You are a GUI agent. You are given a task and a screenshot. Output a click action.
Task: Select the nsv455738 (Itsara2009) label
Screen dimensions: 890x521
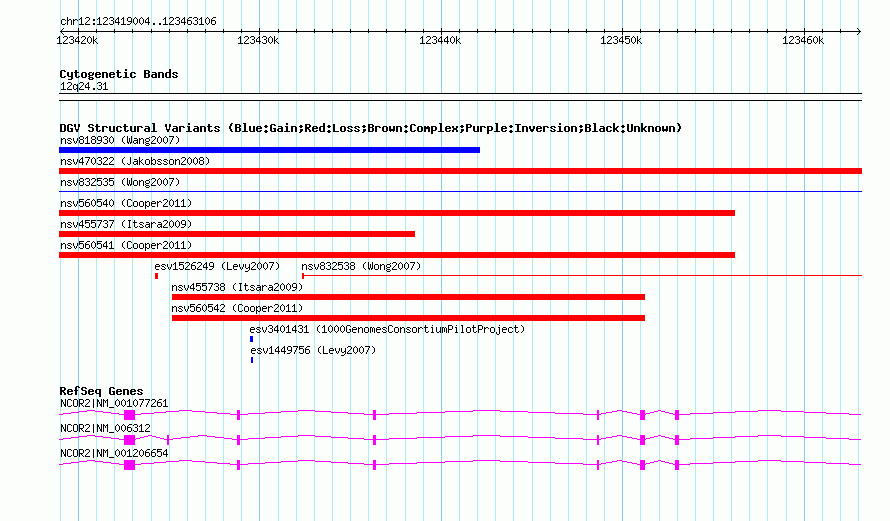(x=237, y=287)
